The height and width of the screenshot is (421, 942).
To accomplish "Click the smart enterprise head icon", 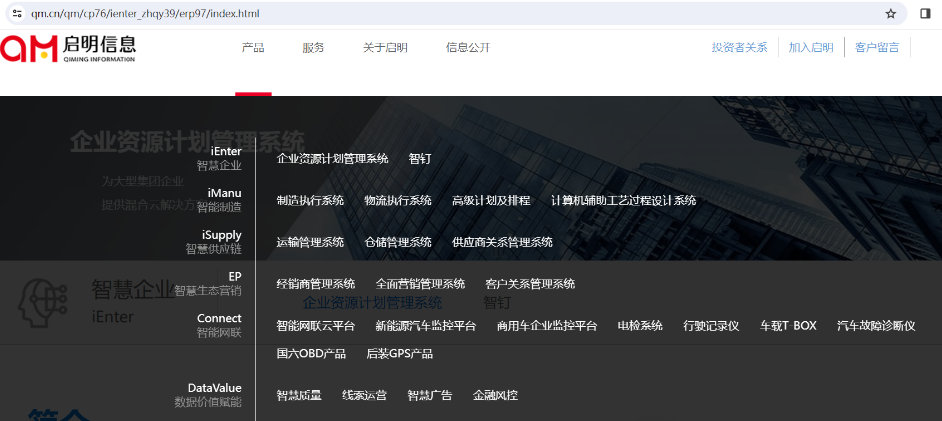I will coord(41,302).
